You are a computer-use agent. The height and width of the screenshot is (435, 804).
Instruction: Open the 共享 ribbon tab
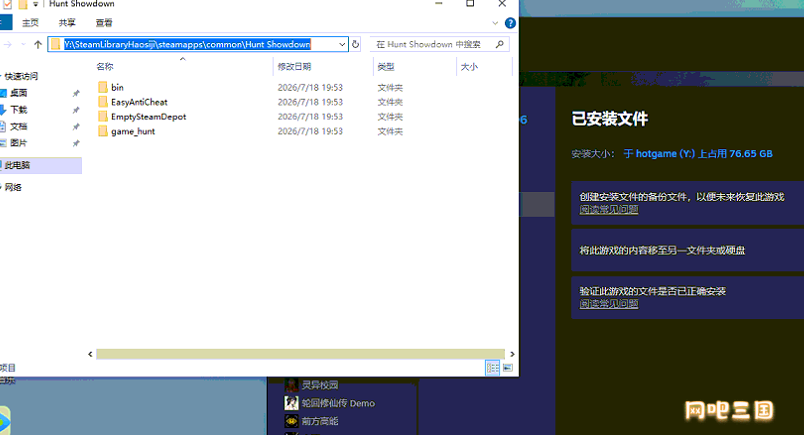[67, 23]
